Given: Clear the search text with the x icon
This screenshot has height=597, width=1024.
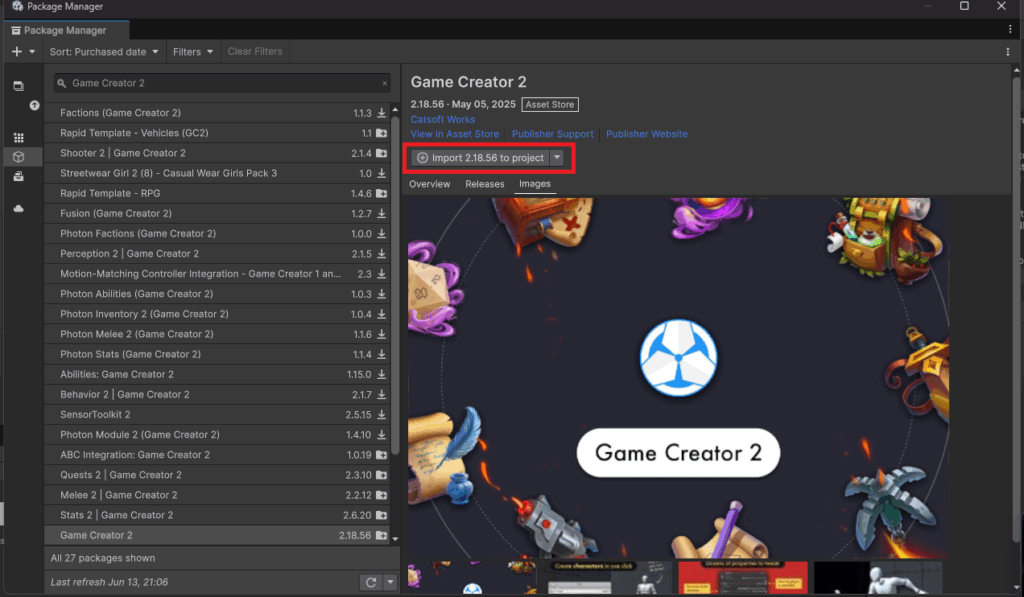Looking at the screenshot, I should pos(385,83).
